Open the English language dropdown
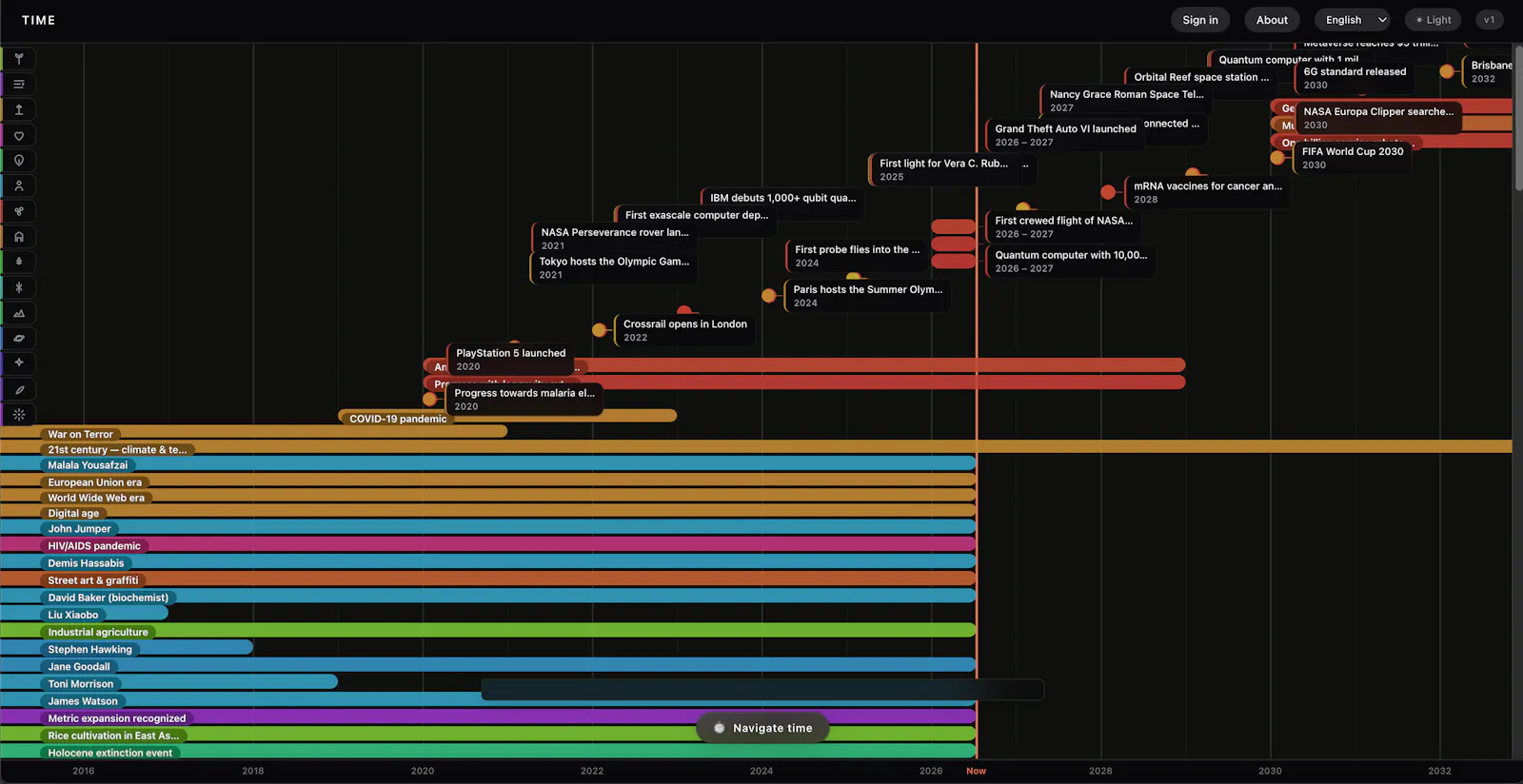The height and width of the screenshot is (784, 1523). 1353,20
